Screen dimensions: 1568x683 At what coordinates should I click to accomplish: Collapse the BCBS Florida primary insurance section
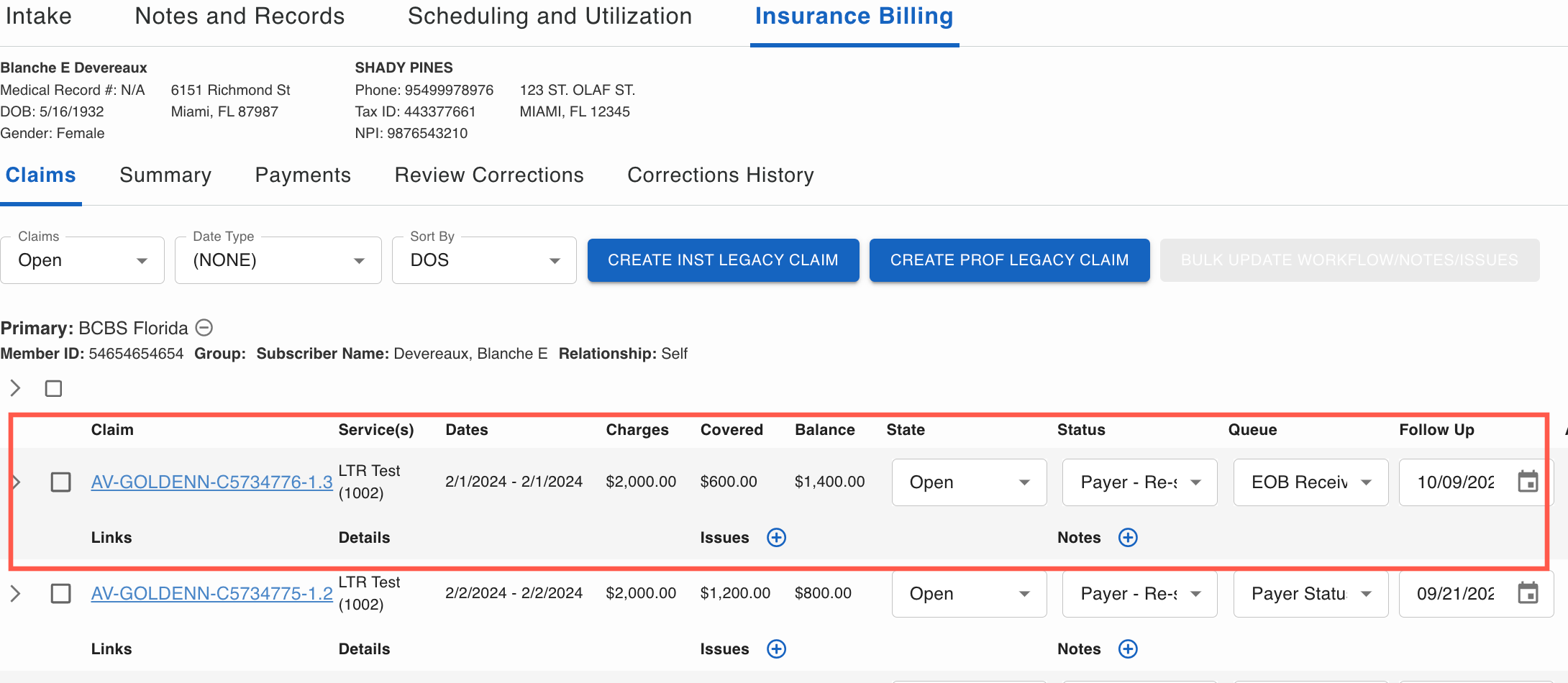[204, 328]
